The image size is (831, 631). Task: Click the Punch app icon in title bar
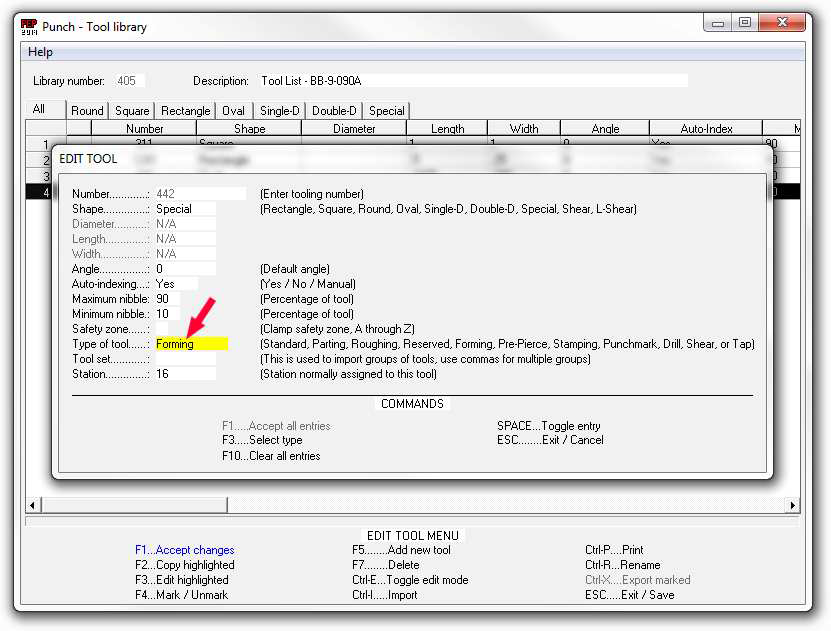(30, 27)
